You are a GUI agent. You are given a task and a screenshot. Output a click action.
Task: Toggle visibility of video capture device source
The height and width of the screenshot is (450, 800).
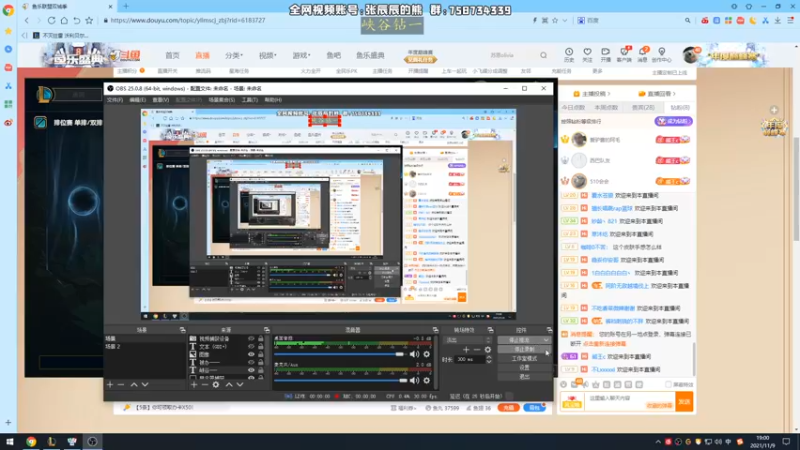251,339
